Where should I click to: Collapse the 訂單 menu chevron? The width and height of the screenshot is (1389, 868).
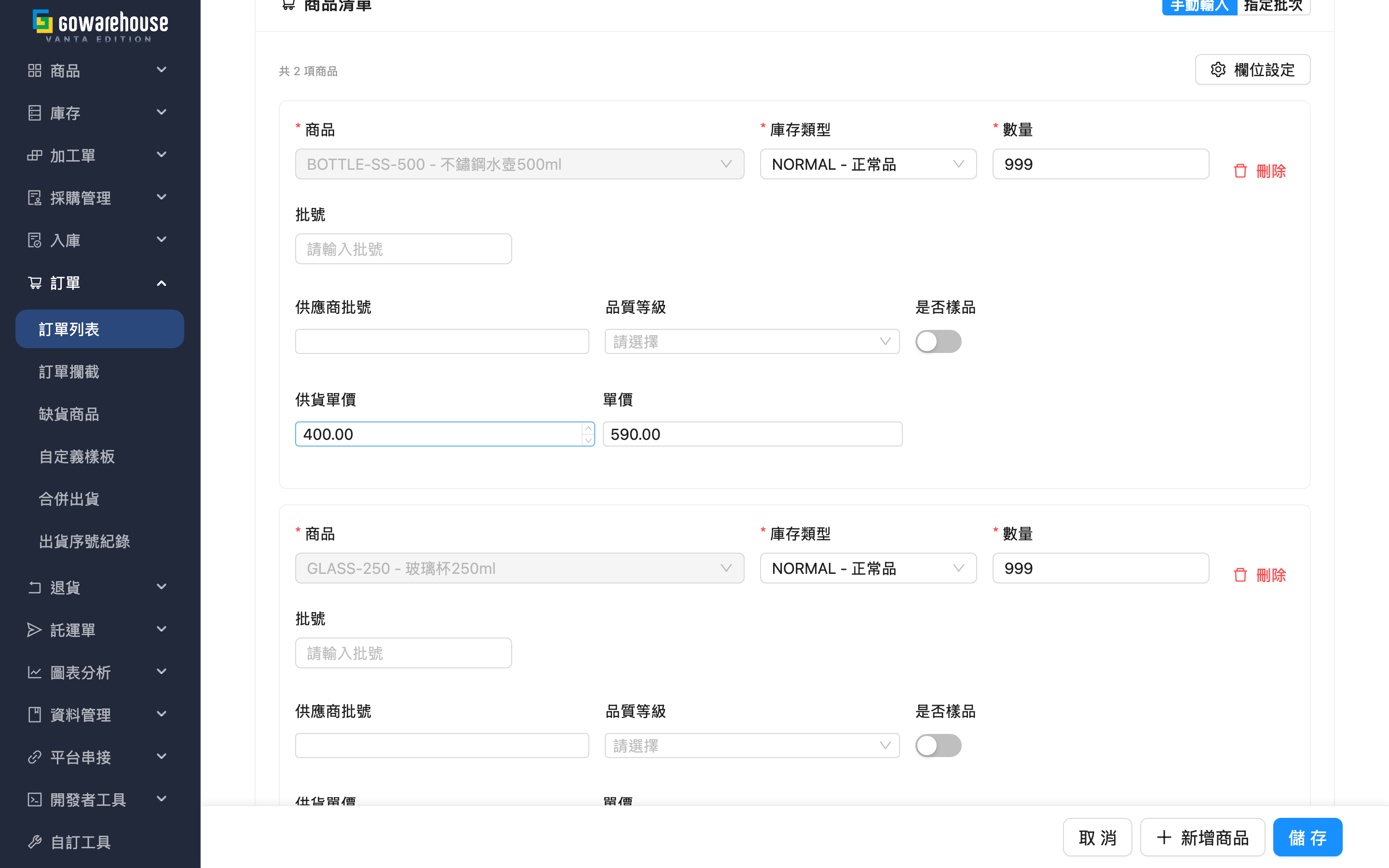coord(161,283)
